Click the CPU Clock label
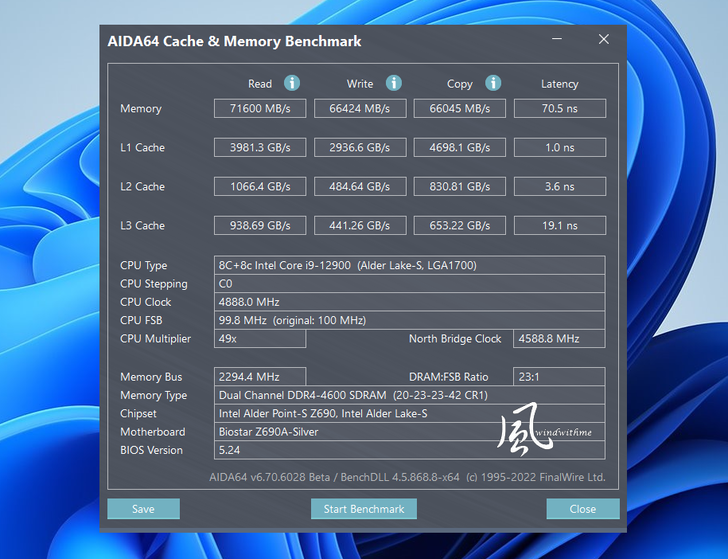Viewport: 728px width, 559px height. click(x=145, y=302)
